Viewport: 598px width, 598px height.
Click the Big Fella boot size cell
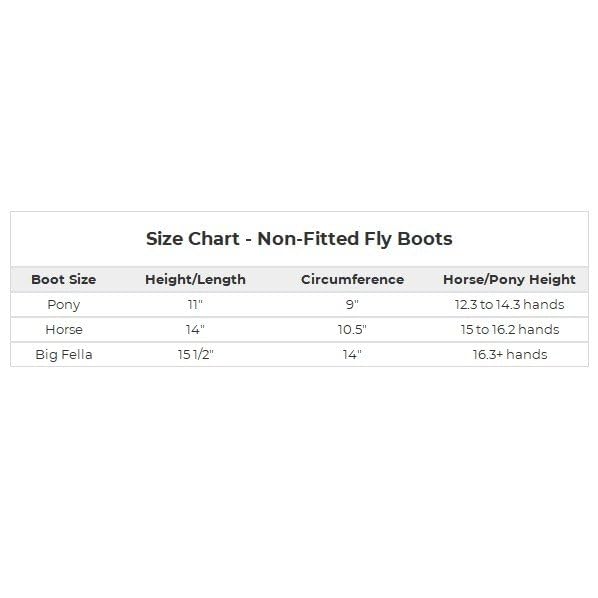click(x=64, y=355)
